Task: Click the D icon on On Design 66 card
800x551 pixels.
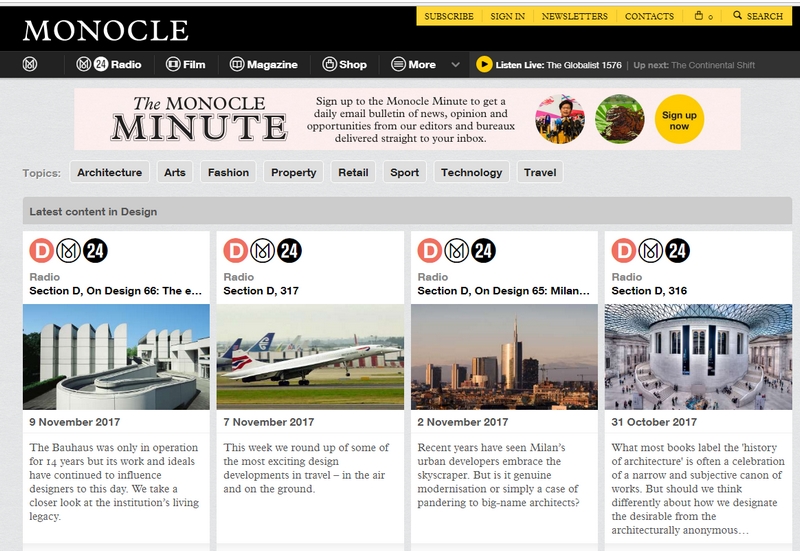Action: click(42, 251)
